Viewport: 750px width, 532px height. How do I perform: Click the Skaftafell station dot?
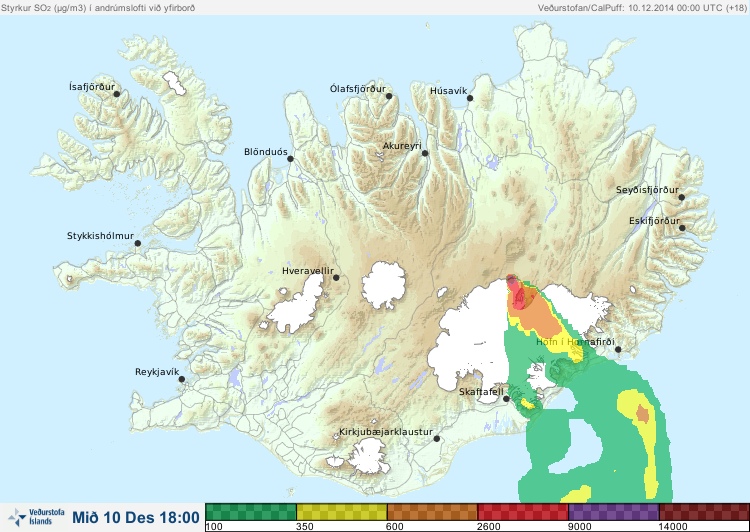(x=506, y=399)
